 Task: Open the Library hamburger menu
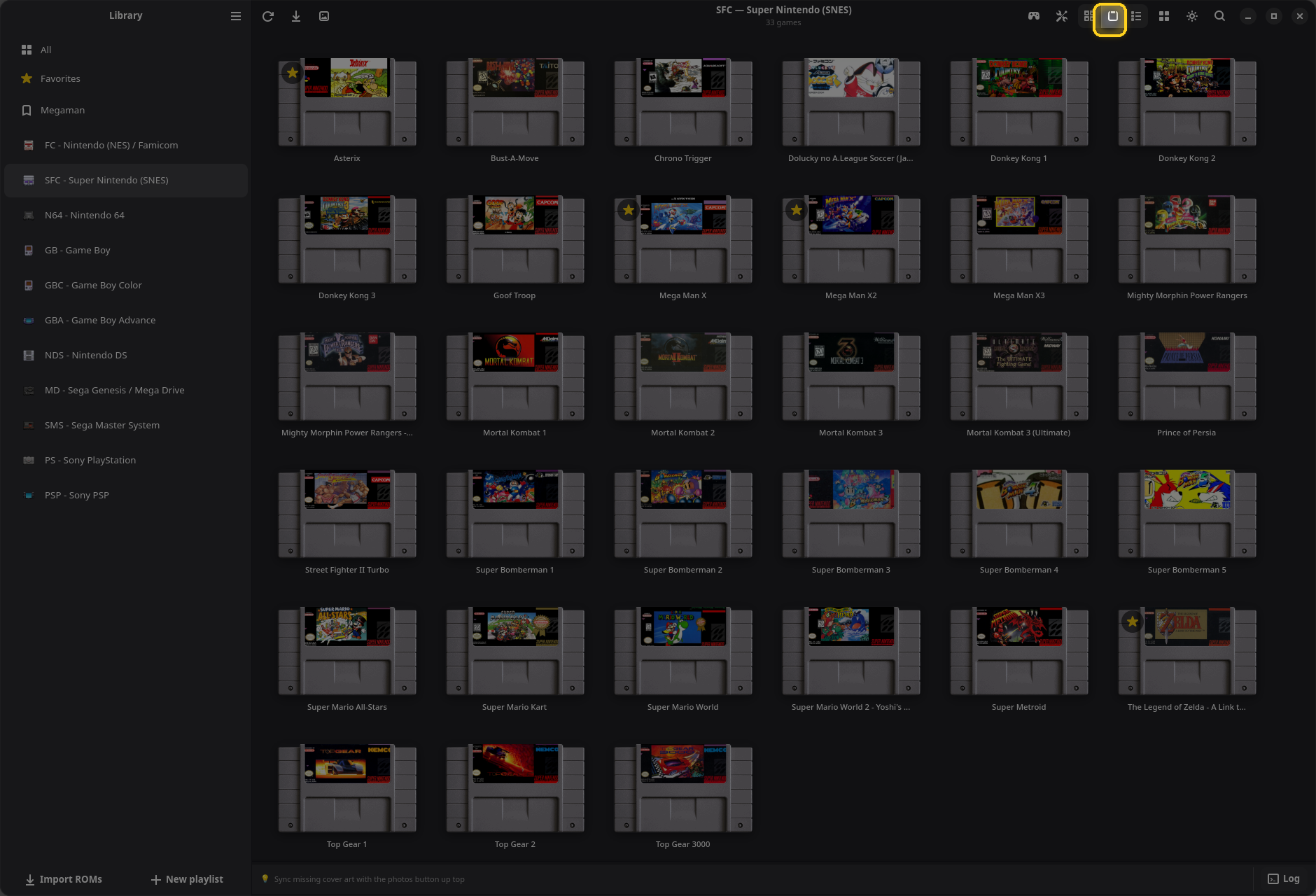(236, 16)
